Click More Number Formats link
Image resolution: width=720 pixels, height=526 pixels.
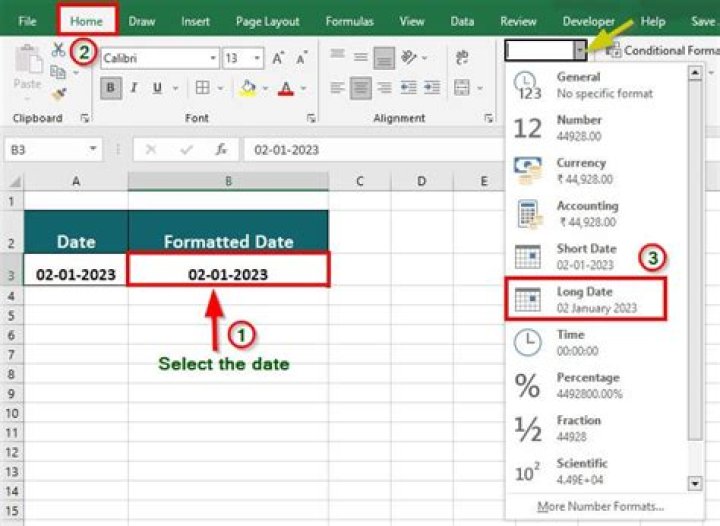click(599, 506)
